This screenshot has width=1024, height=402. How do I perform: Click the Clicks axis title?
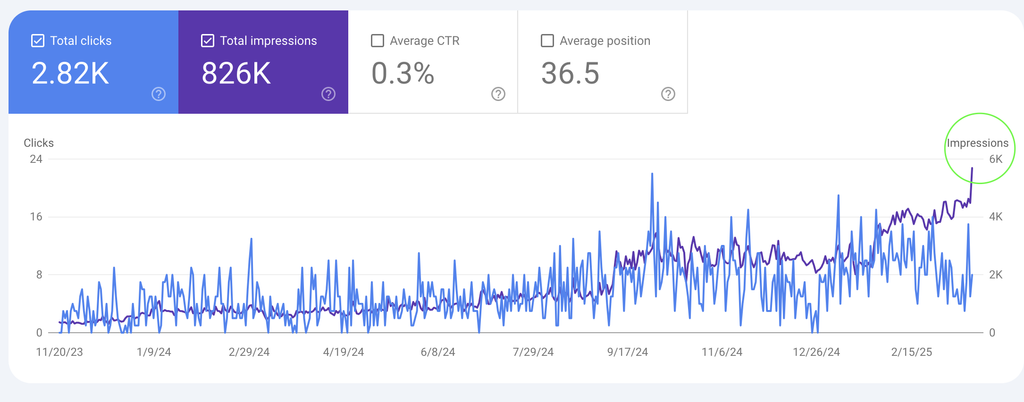(x=39, y=143)
